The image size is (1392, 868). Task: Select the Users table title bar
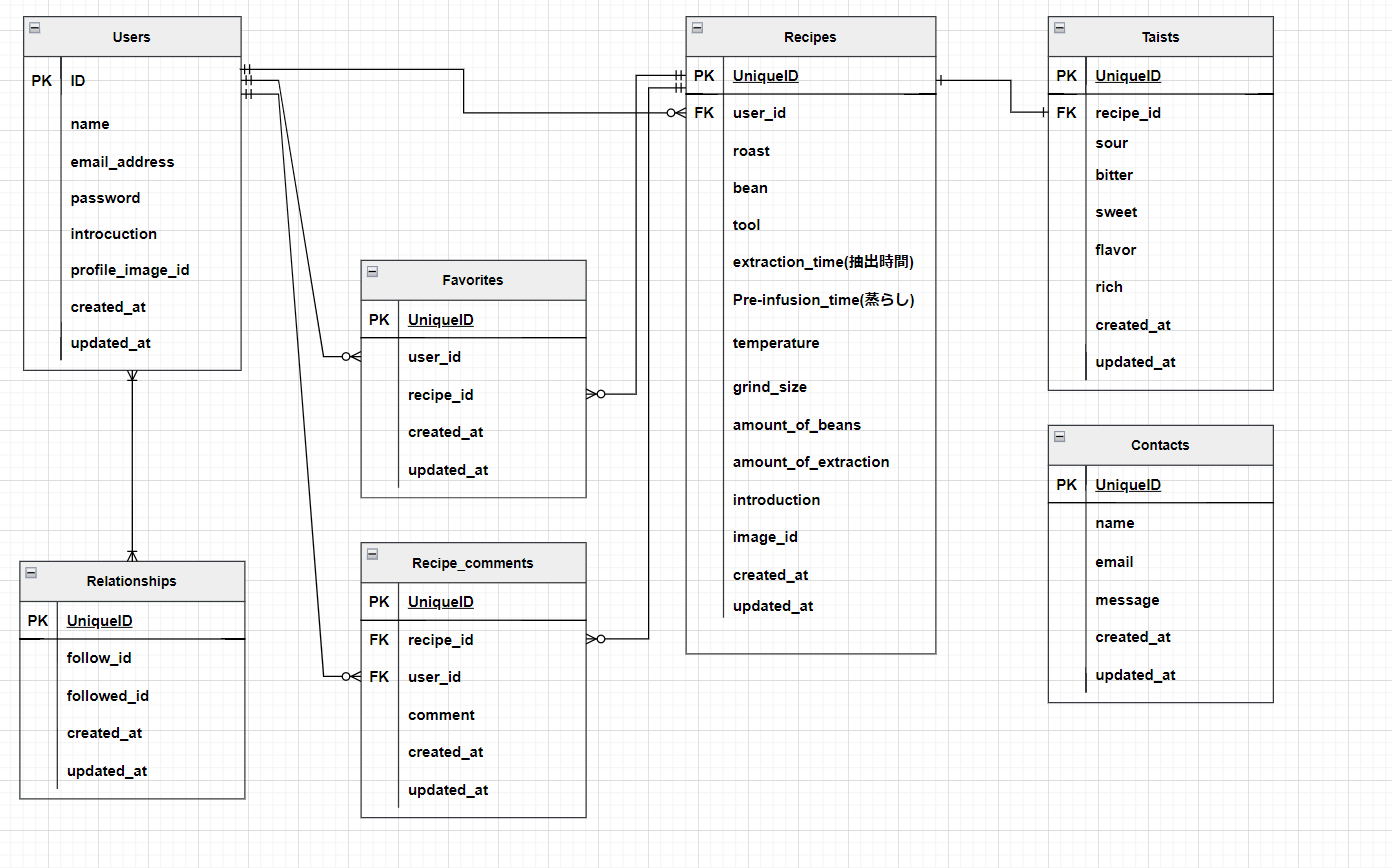point(131,36)
